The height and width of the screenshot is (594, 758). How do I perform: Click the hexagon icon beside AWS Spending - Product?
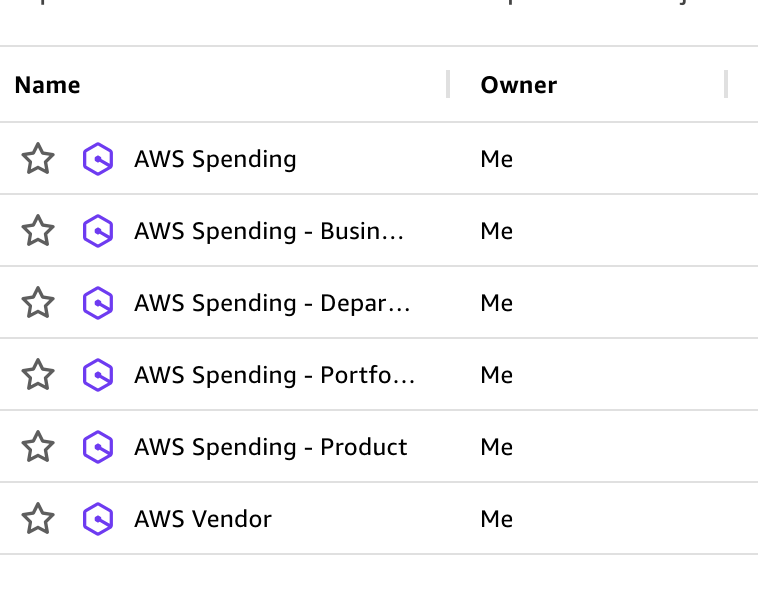[97, 447]
